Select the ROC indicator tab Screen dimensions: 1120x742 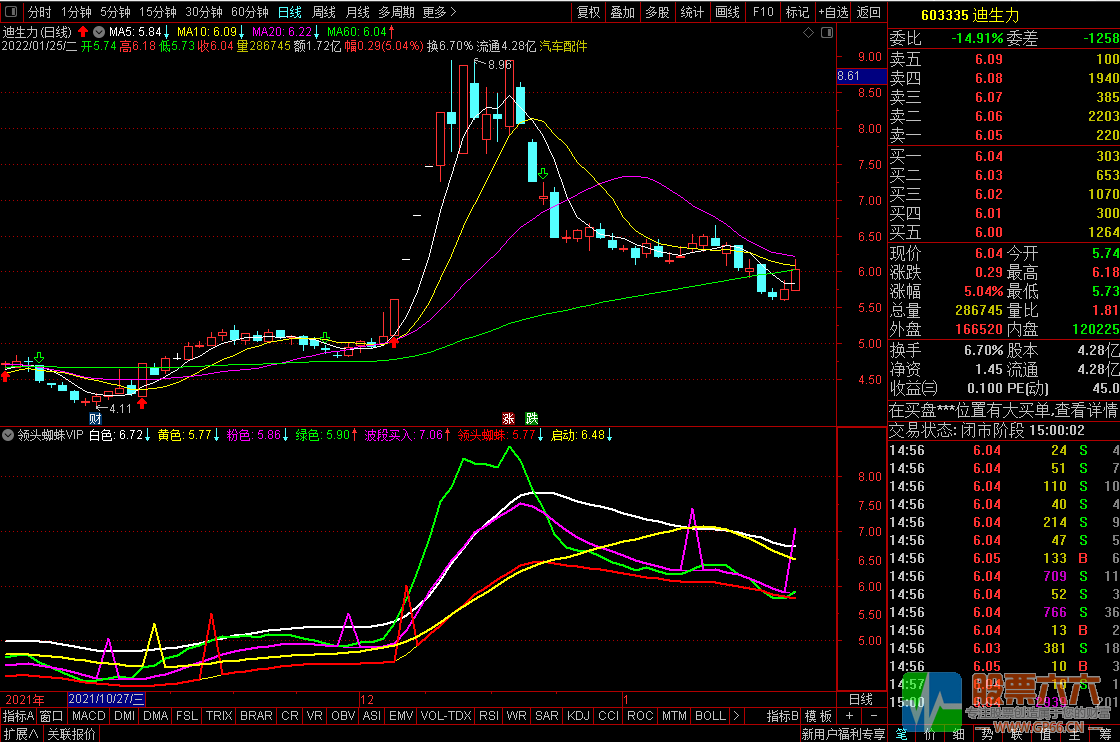pos(641,716)
